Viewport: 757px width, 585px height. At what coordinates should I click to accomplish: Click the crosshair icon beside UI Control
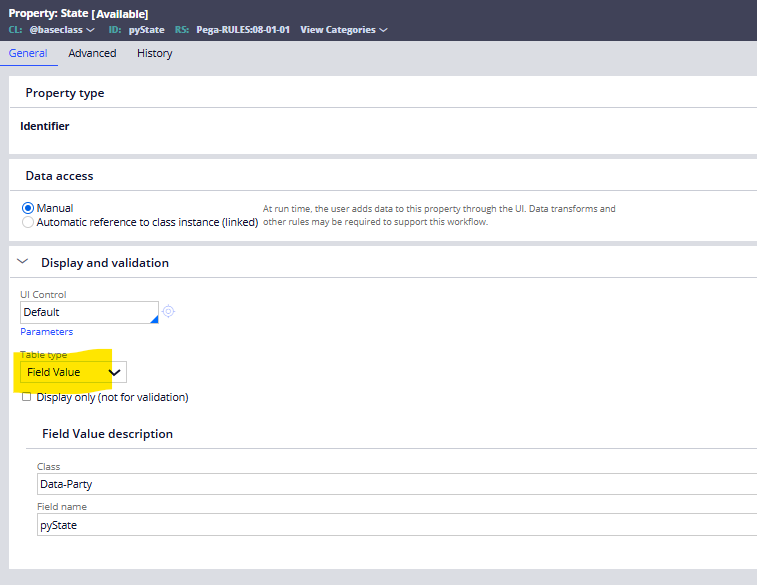coord(168,311)
